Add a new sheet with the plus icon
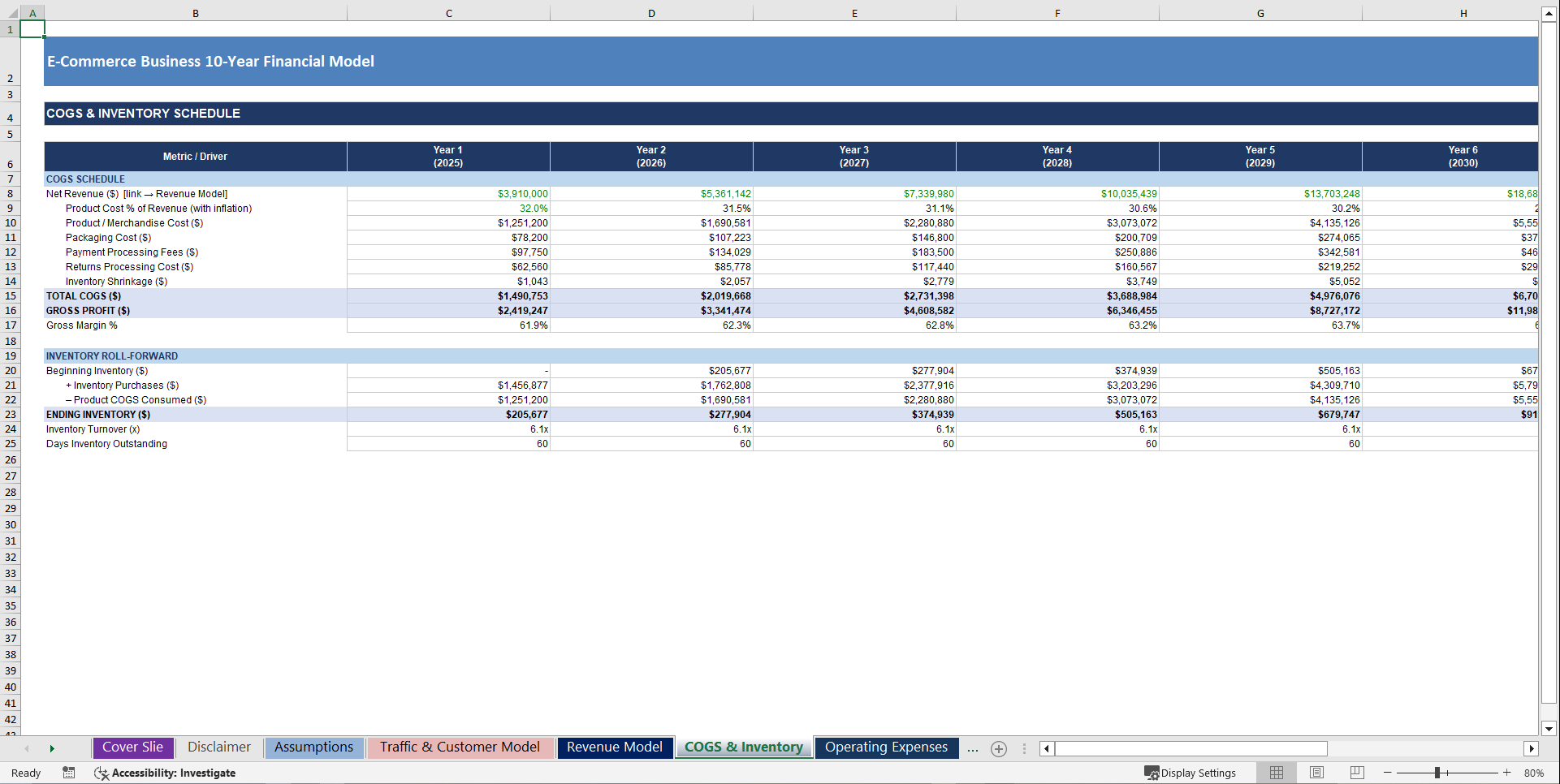This screenshot has width=1560, height=784. 999,748
